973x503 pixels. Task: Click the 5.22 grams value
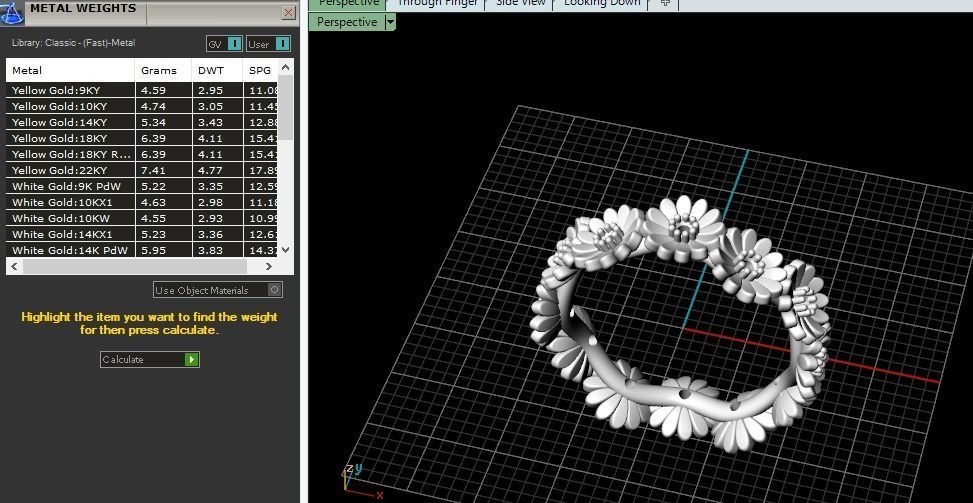[x=153, y=187]
